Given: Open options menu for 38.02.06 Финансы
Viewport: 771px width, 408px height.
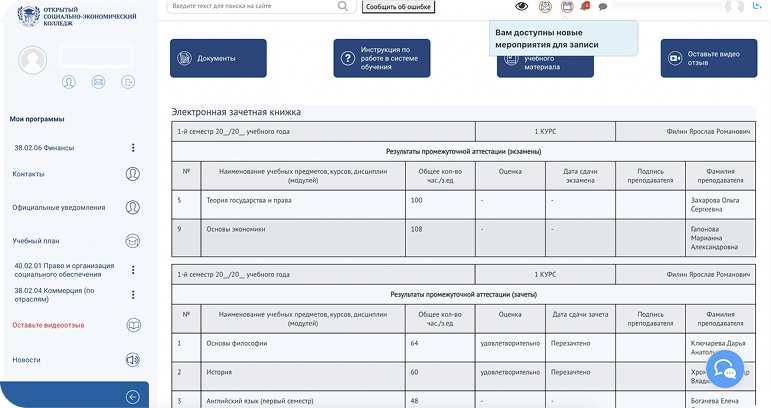Looking at the screenshot, I should click(x=133, y=148).
